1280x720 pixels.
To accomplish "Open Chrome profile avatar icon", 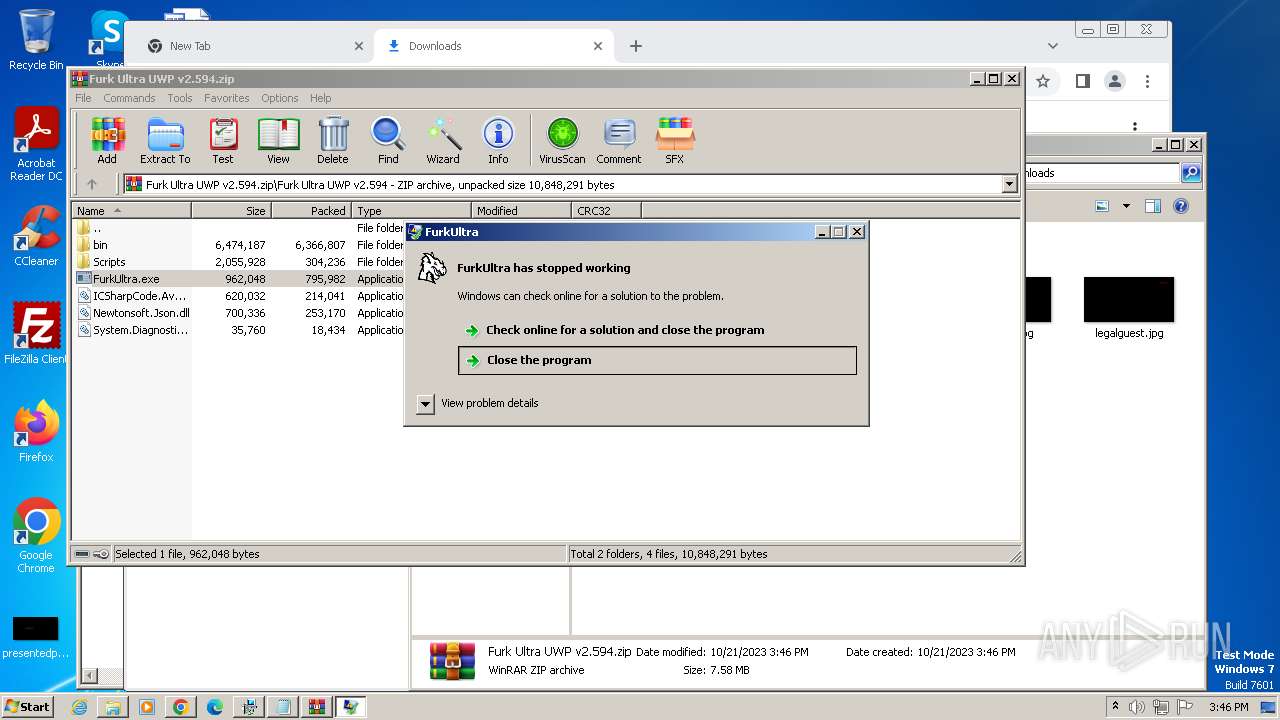I will pyautogui.click(x=1115, y=81).
